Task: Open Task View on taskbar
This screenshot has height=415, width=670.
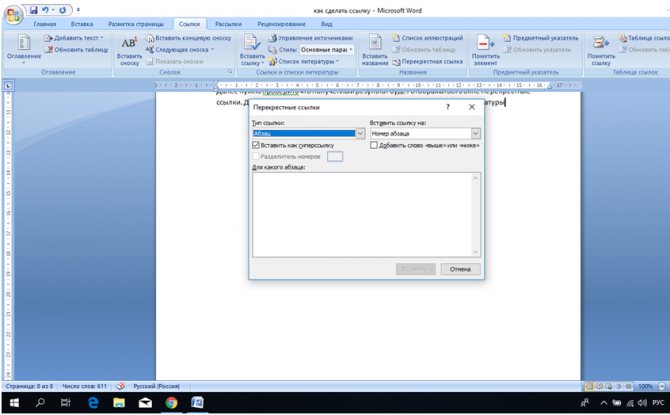Action: pyautogui.click(x=65, y=403)
